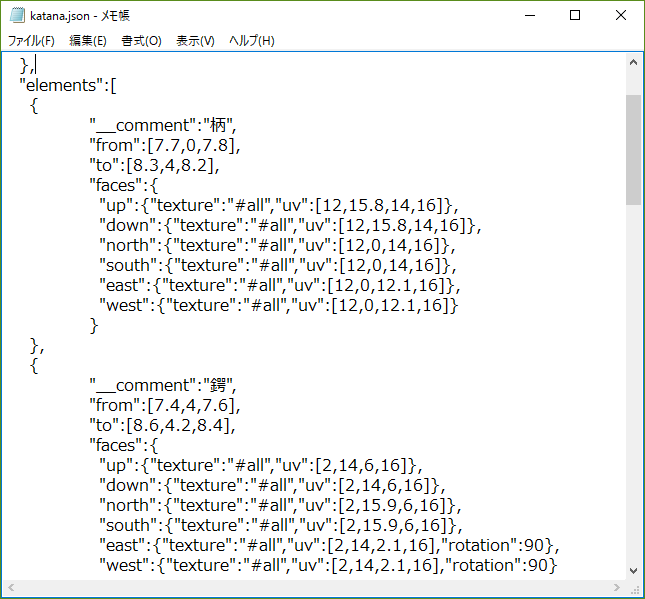
Task: Click the vertical scrollbar thumb
Action: click(x=633, y=150)
